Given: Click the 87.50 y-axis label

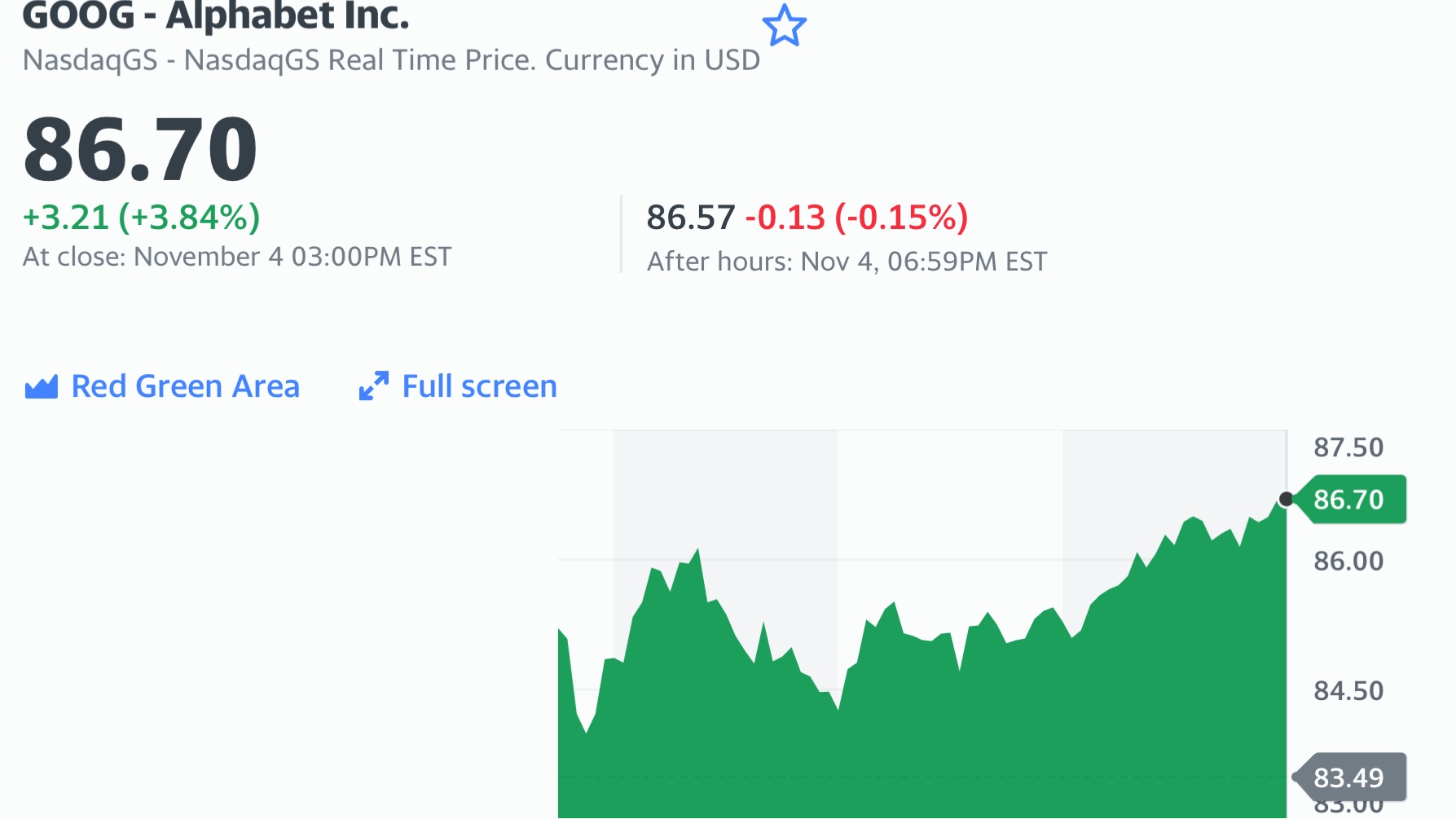Looking at the screenshot, I should [x=1348, y=447].
